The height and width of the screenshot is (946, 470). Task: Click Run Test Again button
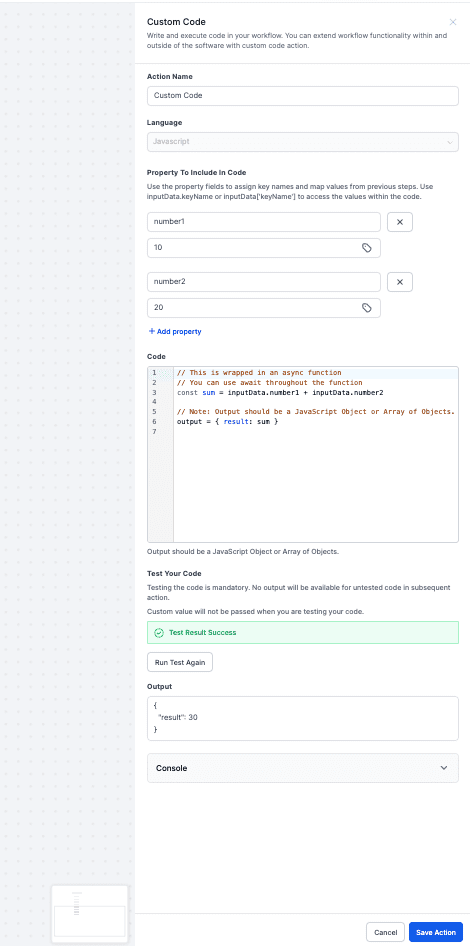[180, 662]
